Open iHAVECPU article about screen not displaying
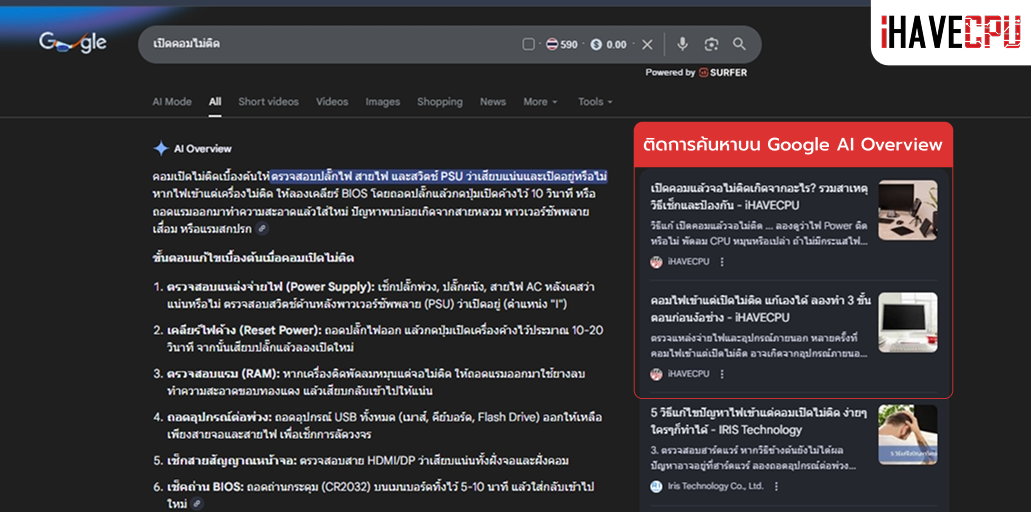Screen dimensions: 1032x512 (759, 197)
